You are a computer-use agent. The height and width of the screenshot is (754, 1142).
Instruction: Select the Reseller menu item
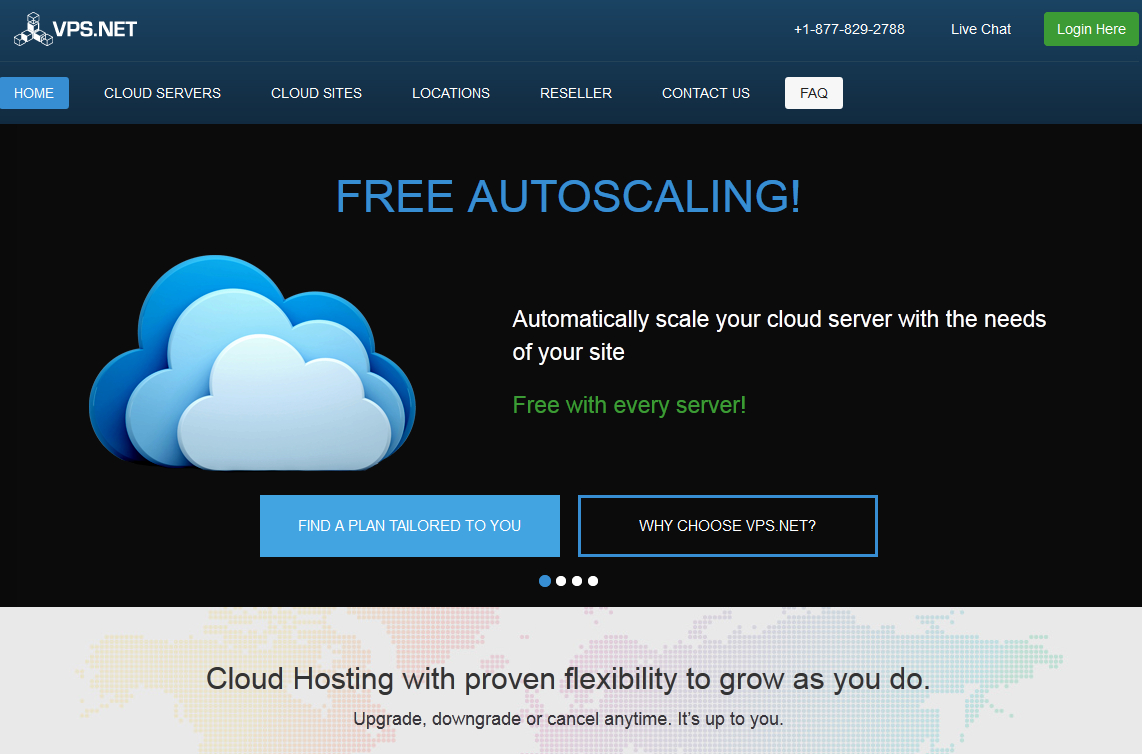point(576,93)
